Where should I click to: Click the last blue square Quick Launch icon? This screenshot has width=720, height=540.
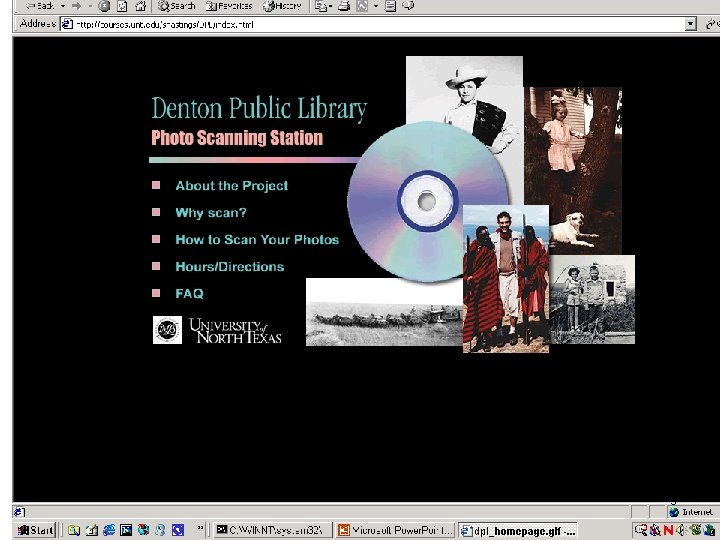(178, 530)
